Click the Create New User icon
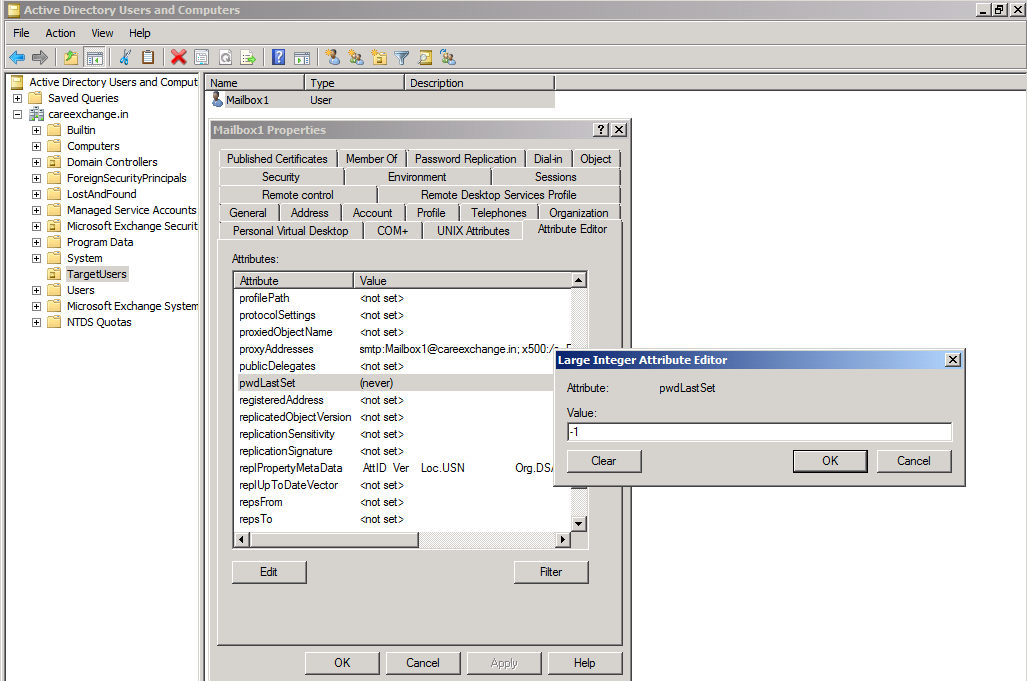Viewport: 1027px width, 681px height. pos(333,58)
